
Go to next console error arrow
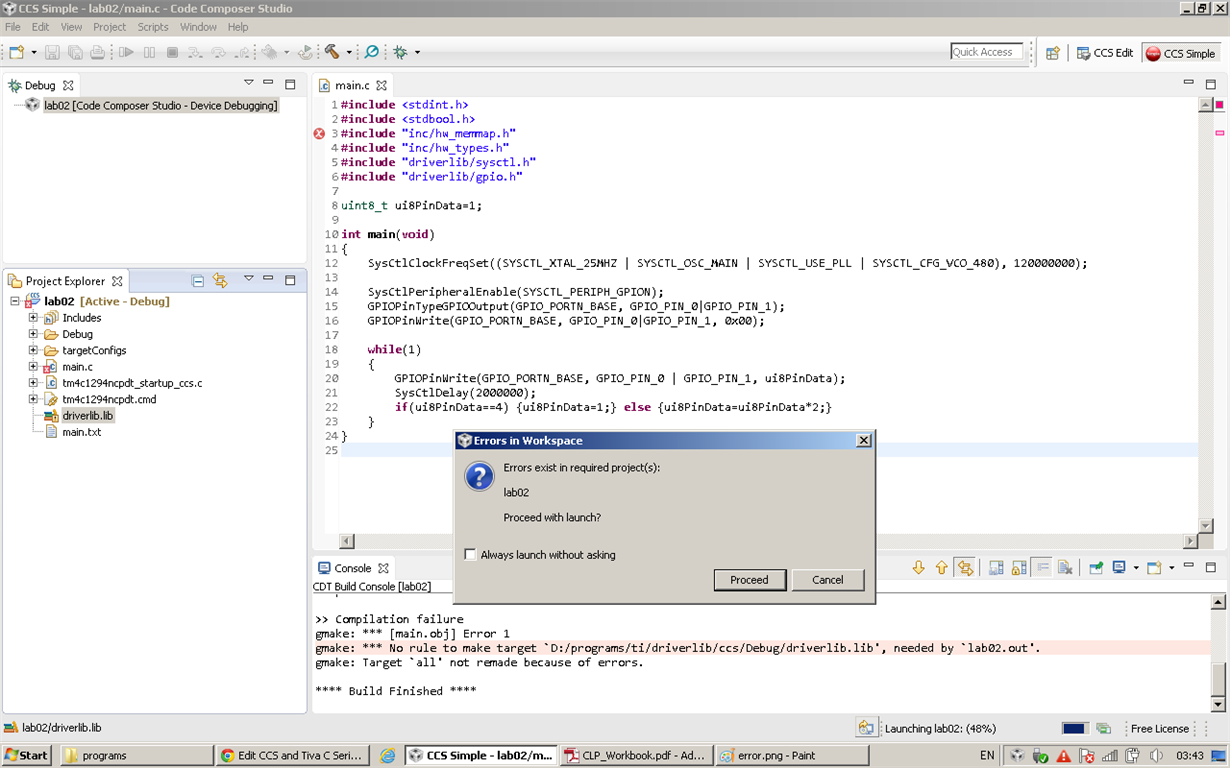coord(919,568)
